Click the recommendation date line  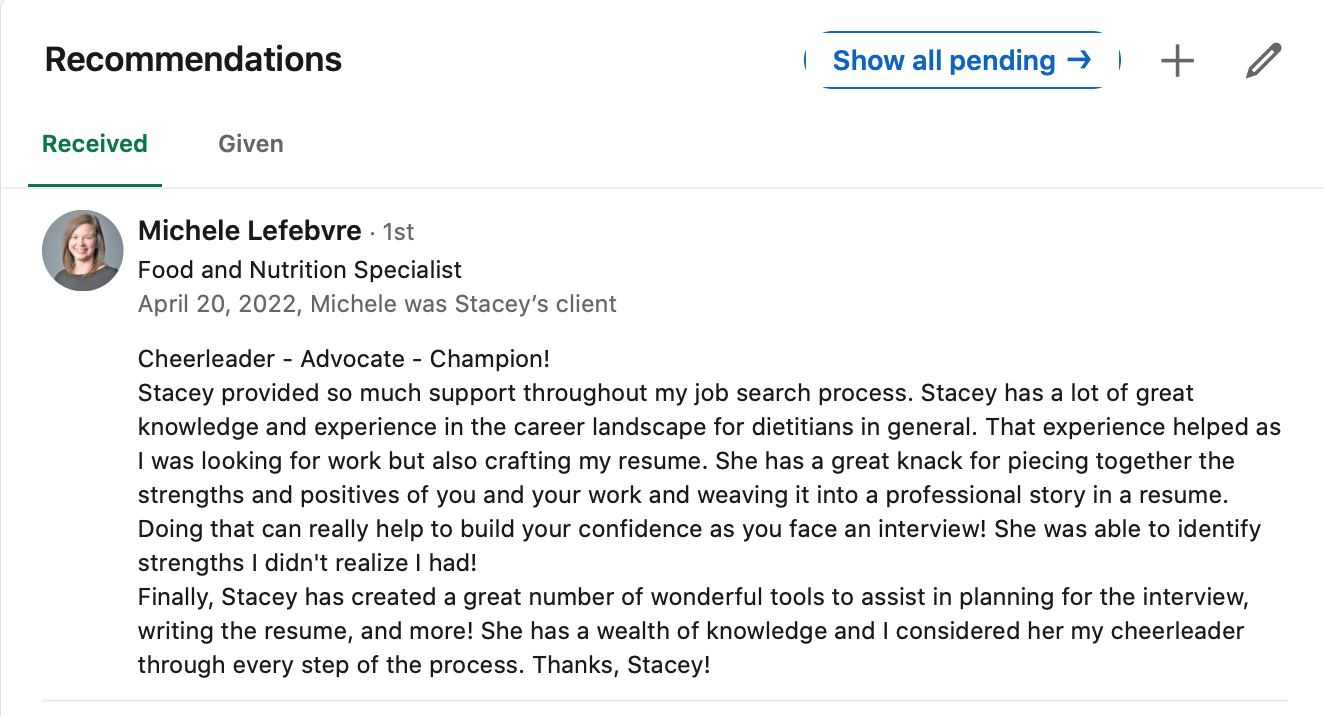377,303
